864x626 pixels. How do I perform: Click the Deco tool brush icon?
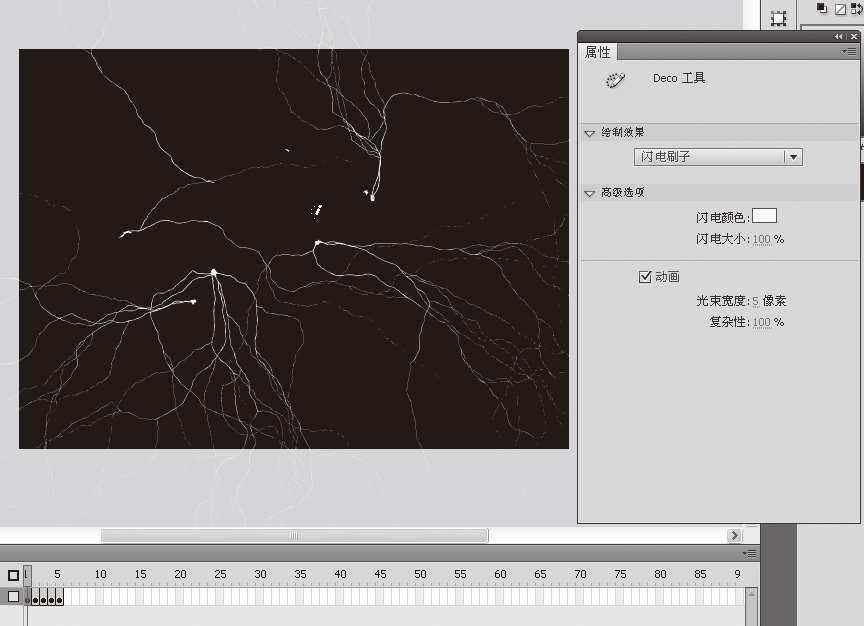pos(615,80)
